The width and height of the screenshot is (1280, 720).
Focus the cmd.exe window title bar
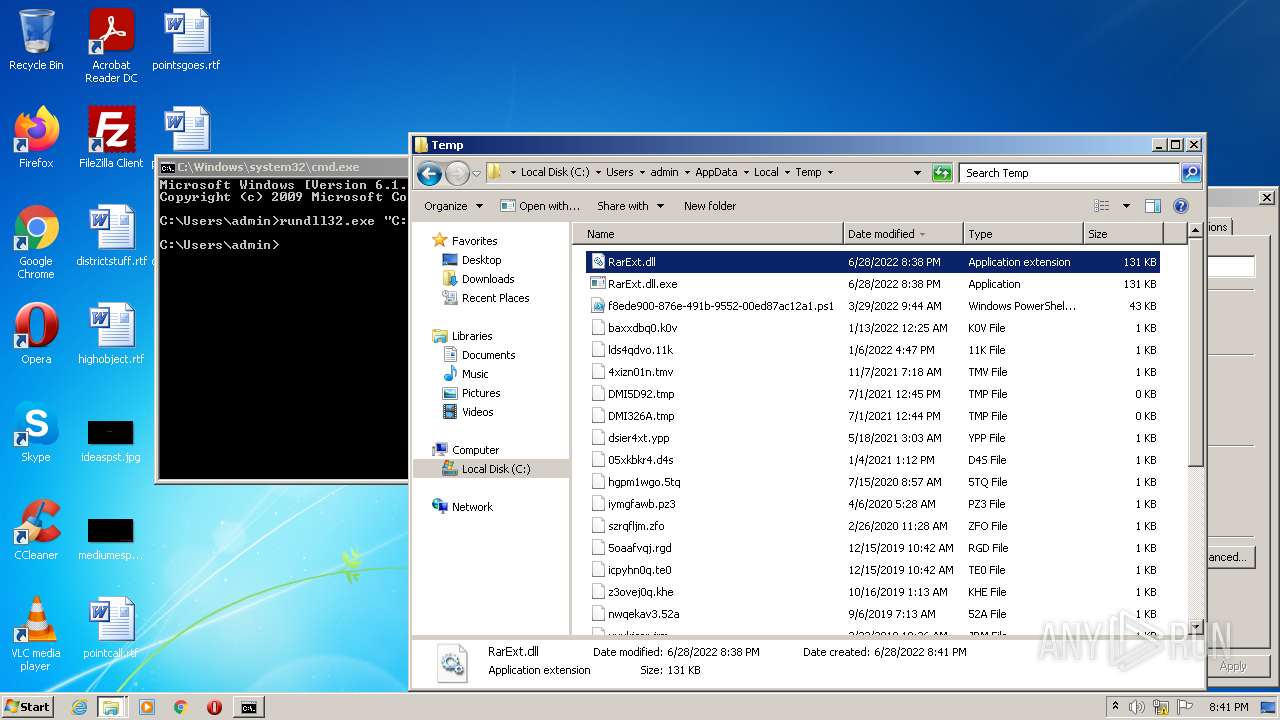283,167
